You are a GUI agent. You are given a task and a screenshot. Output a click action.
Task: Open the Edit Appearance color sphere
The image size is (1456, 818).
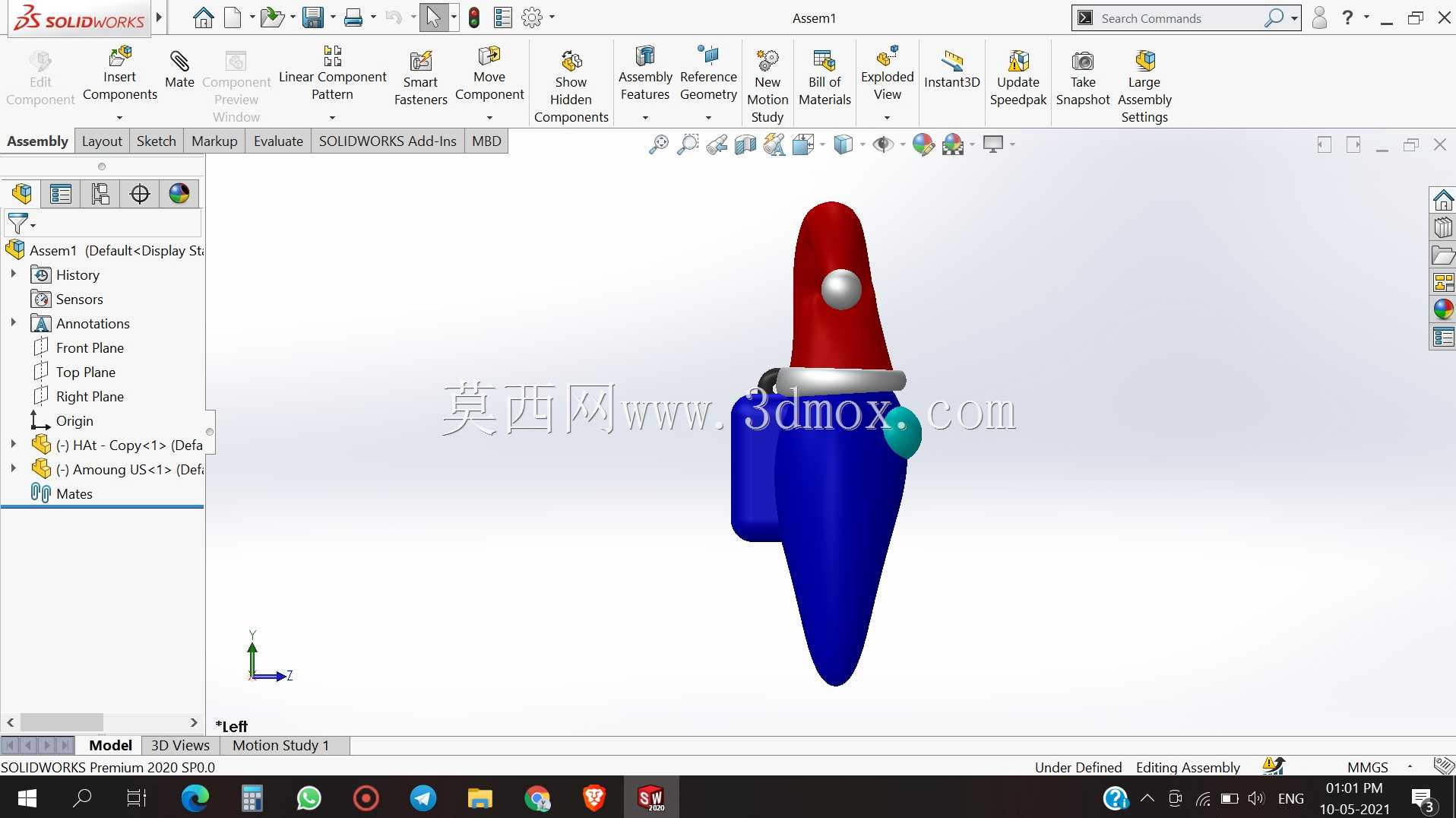[923, 144]
